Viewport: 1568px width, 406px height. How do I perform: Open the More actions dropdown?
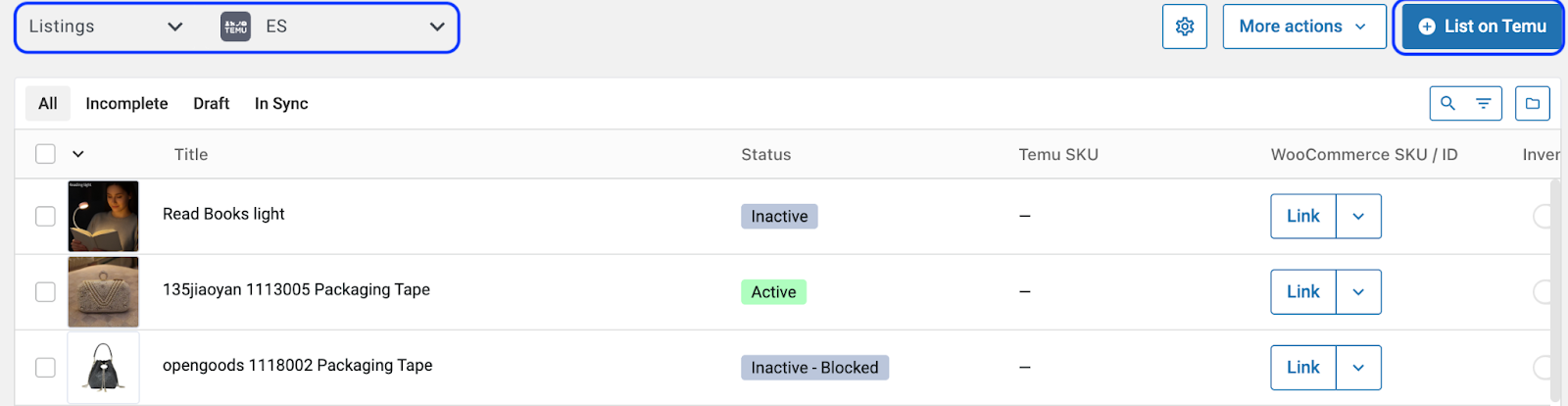click(x=1302, y=26)
